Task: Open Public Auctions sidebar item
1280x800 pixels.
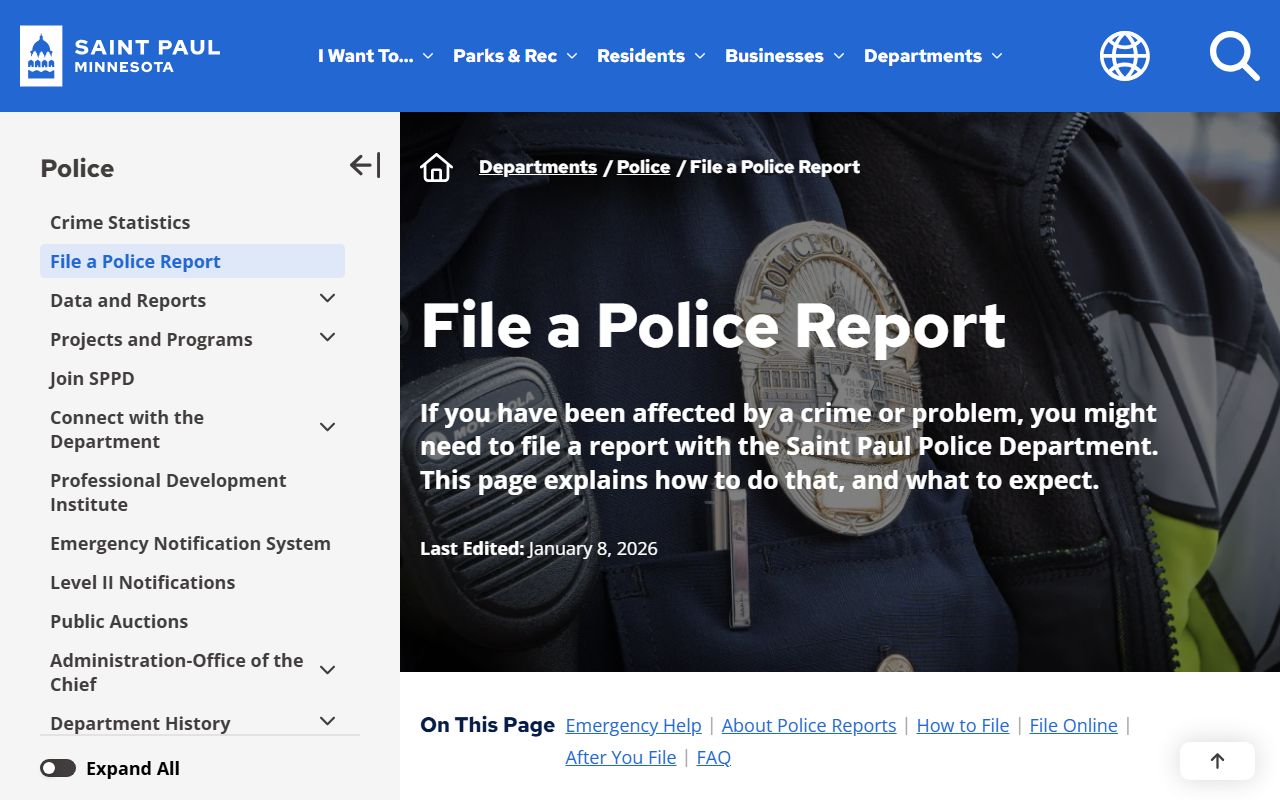Action: point(119,621)
